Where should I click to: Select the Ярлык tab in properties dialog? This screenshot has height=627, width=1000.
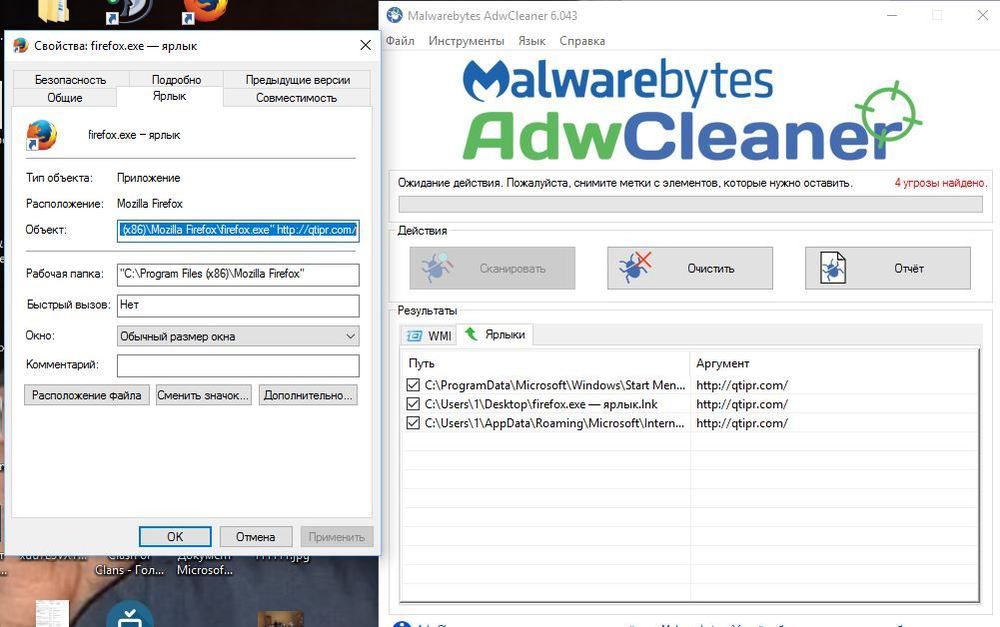[x=170, y=96]
